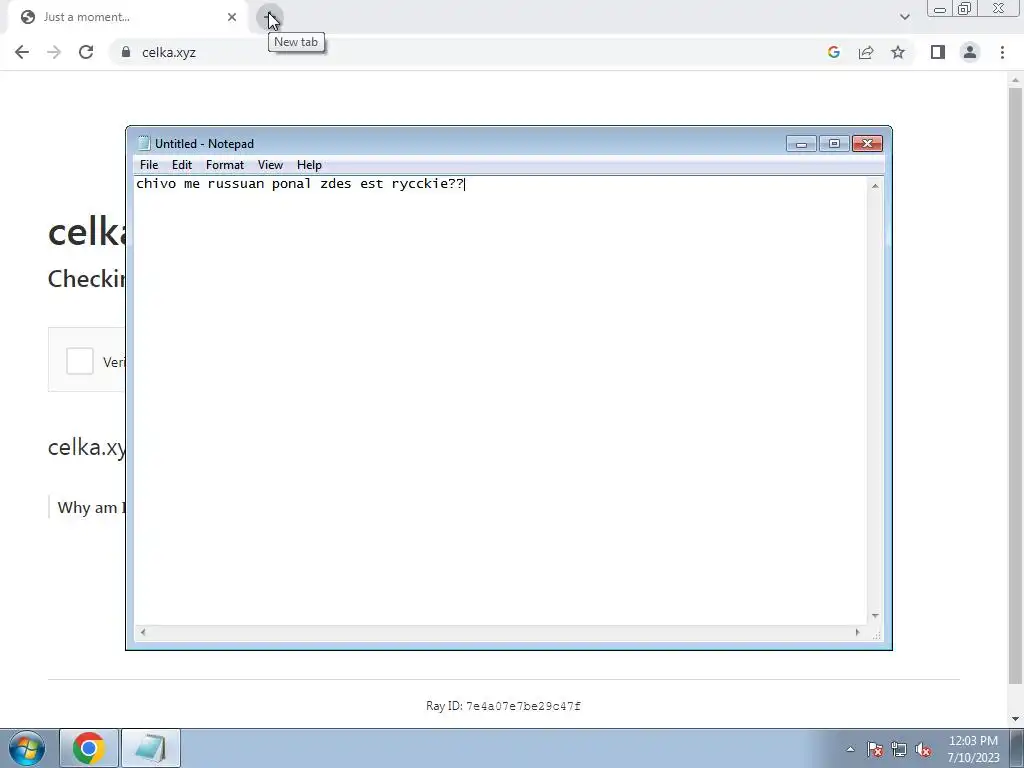Click Notepad scroll down arrow

tap(875, 616)
